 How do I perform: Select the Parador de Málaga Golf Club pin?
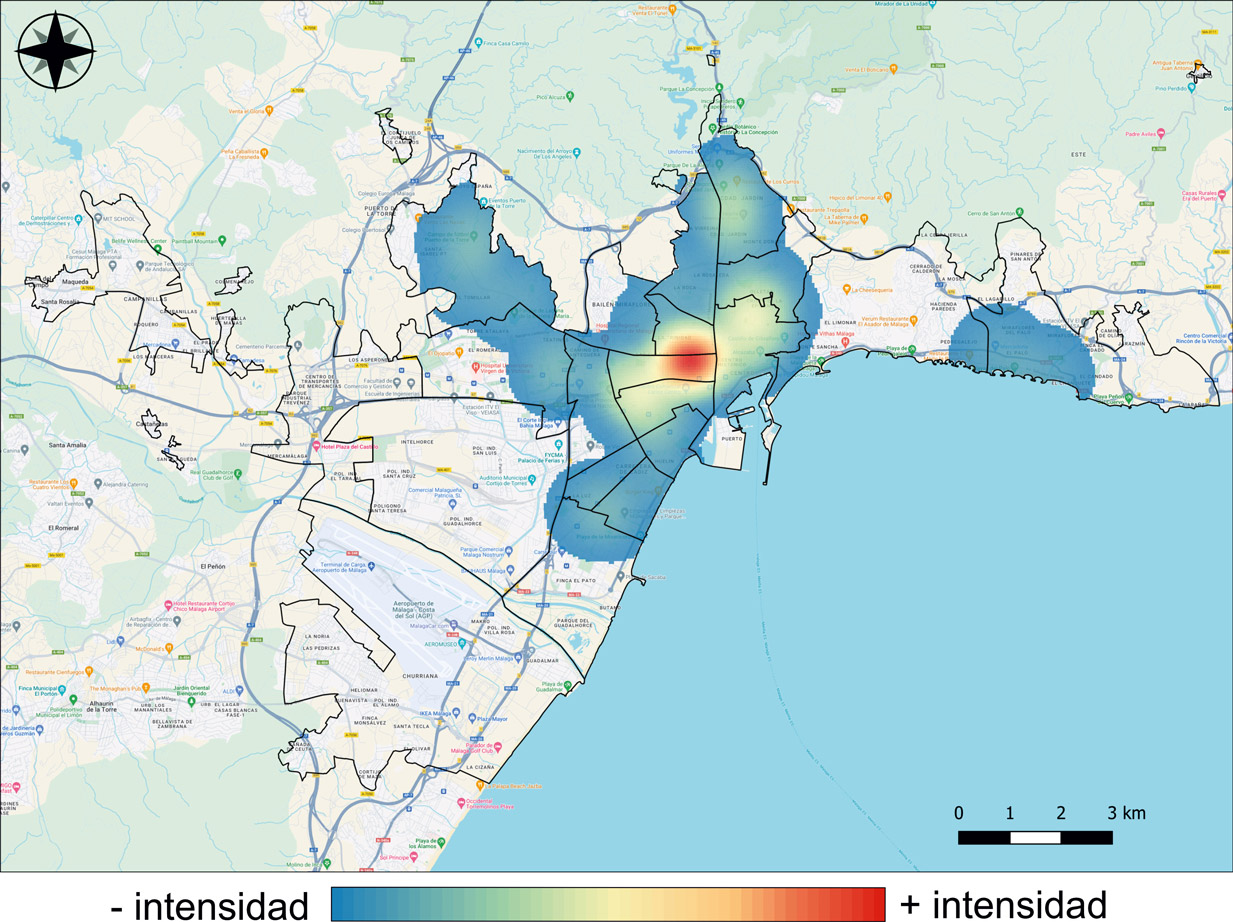coord(499,747)
